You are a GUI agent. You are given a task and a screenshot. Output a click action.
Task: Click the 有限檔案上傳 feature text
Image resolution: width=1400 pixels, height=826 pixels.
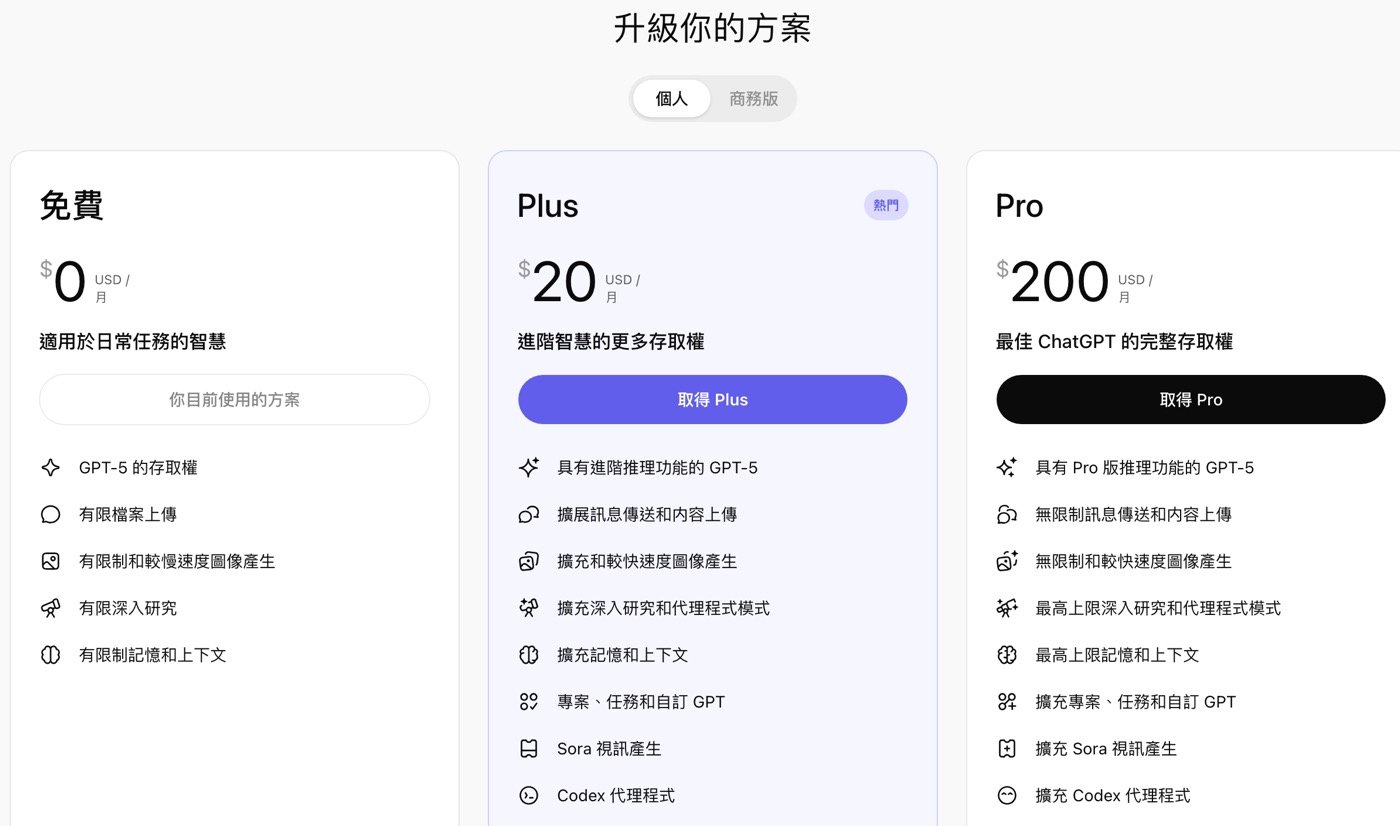(128, 514)
